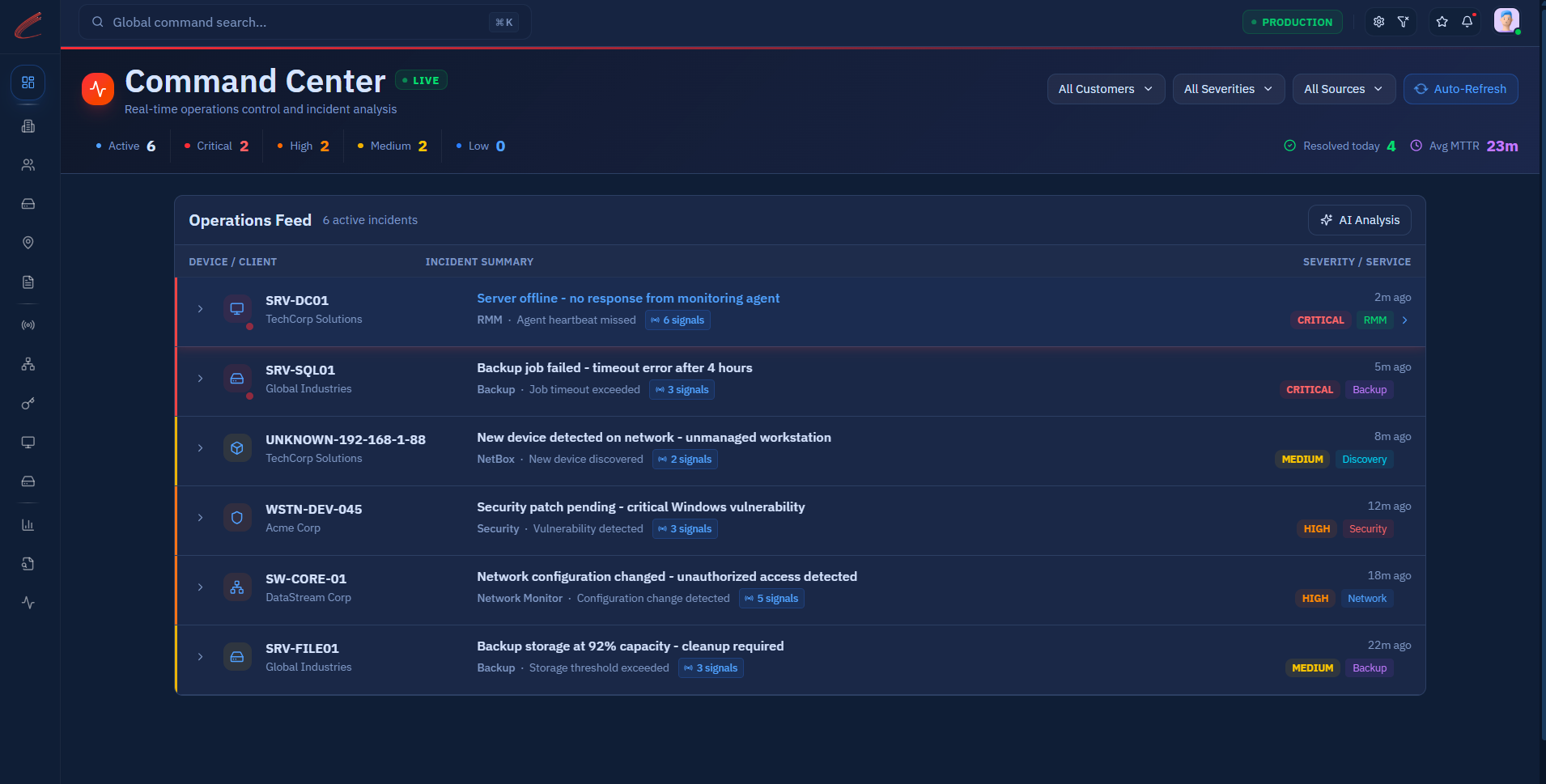Open the All Customers dropdown

click(1106, 89)
